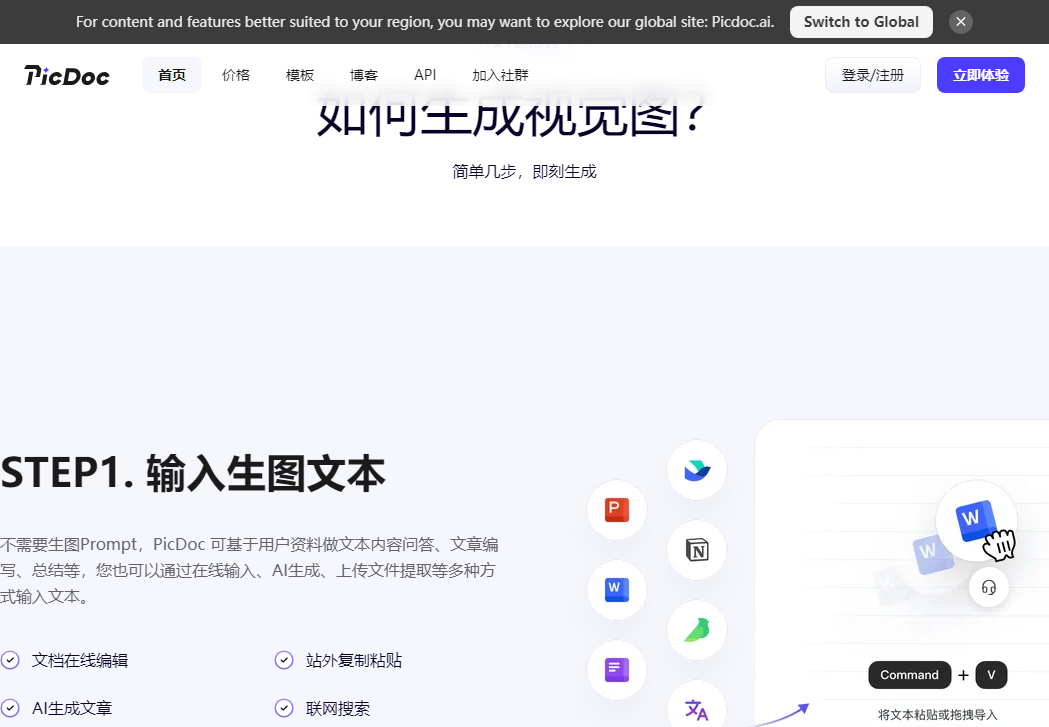This screenshot has width=1049, height=727.
Task: Visit the 博客 section
Action: pyautogui.click(x=364, y=75)
